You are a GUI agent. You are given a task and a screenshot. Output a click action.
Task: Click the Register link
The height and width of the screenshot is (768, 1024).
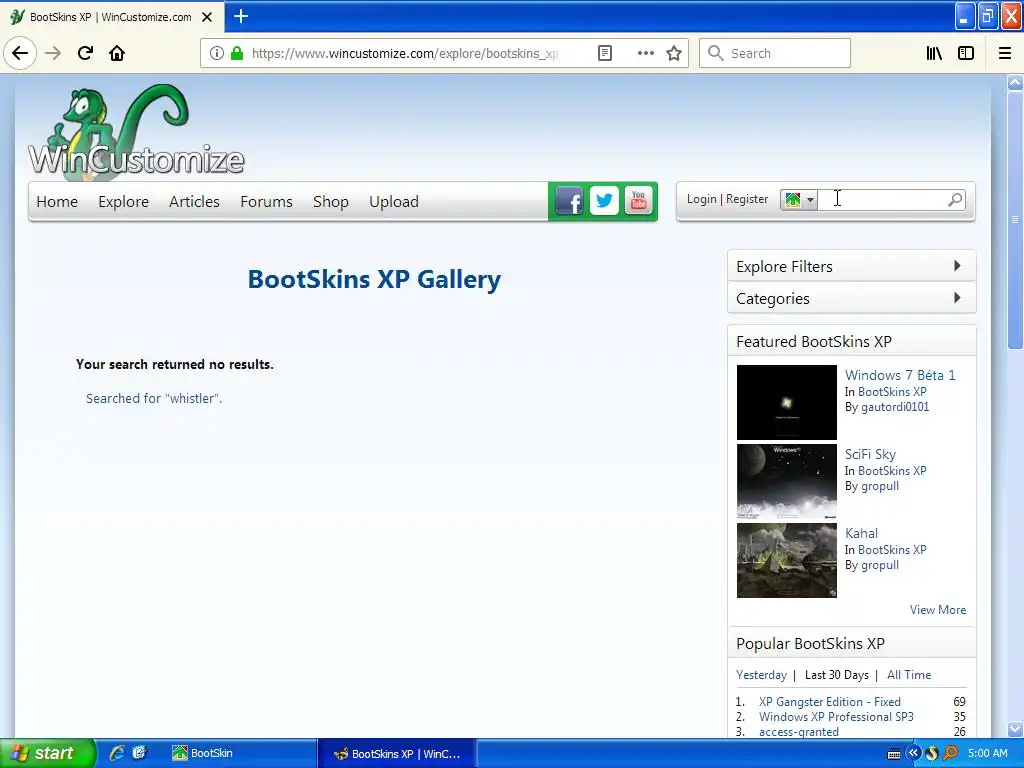coord(747,199)
